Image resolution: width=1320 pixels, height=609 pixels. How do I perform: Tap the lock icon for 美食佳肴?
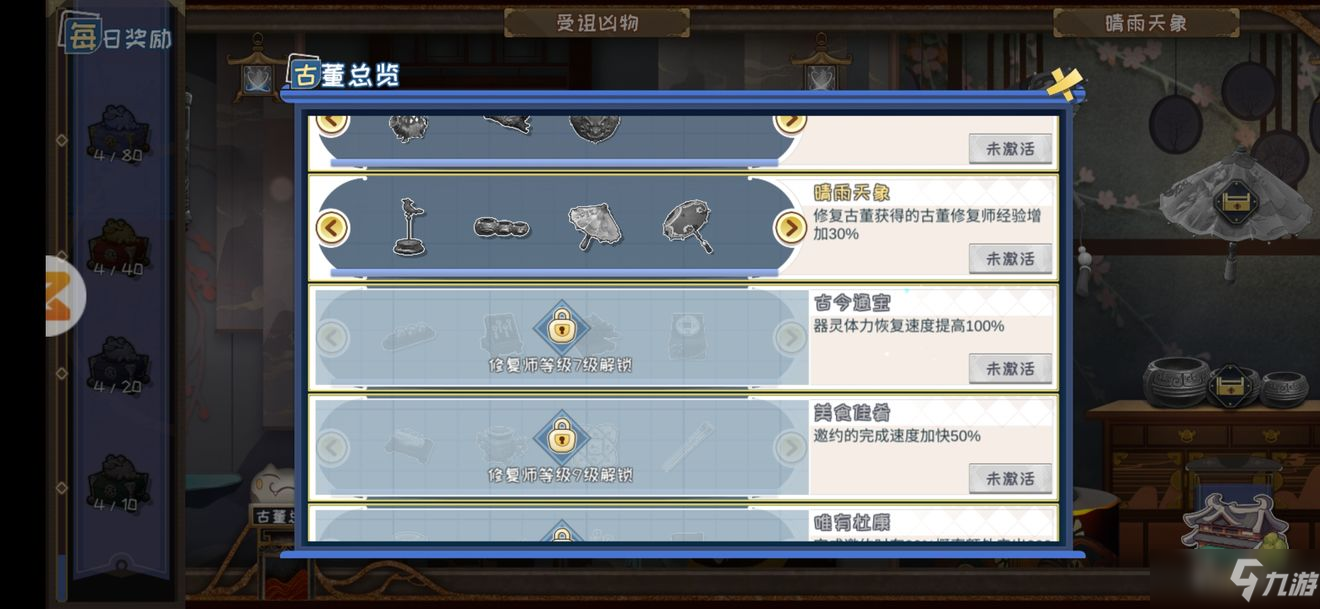point(561,436)
